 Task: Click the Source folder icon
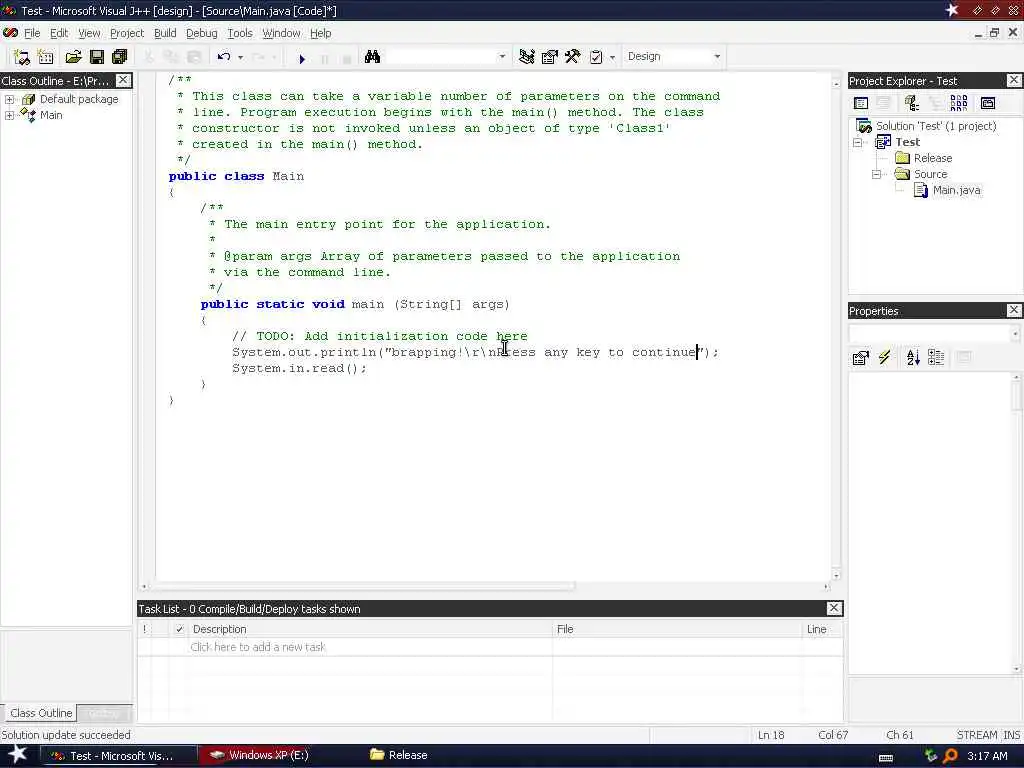tap(902, 174)
